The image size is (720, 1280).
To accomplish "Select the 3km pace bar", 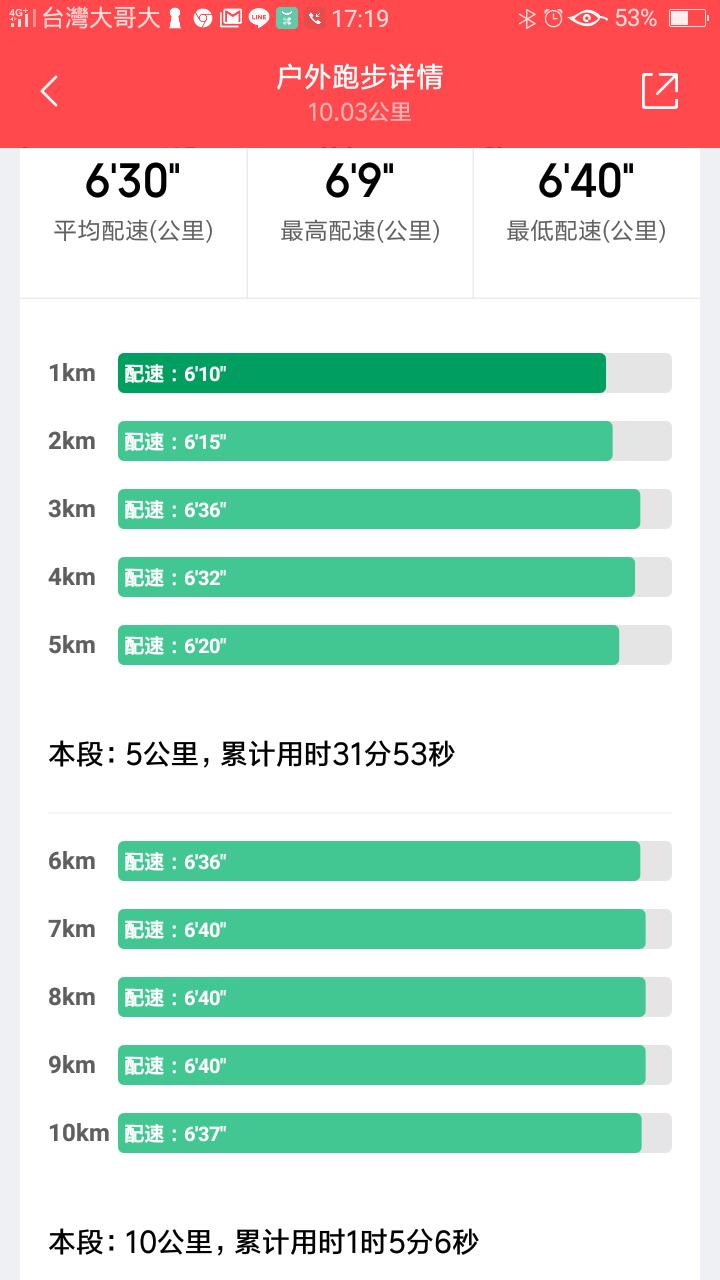I will tap(379, 509).
